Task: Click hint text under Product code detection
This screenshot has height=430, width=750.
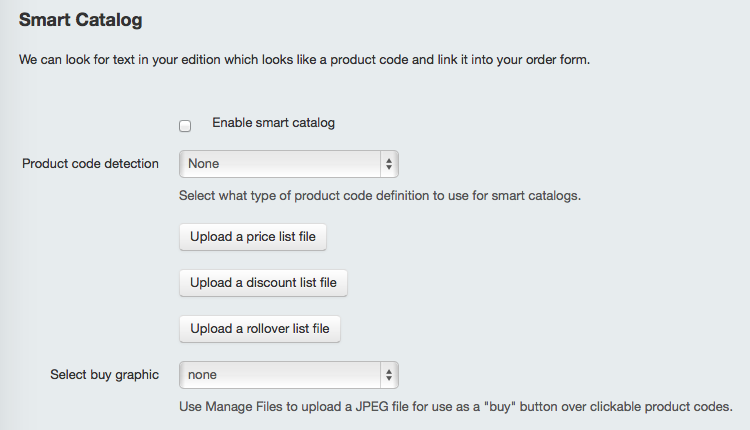Action: tap(380, 196)
